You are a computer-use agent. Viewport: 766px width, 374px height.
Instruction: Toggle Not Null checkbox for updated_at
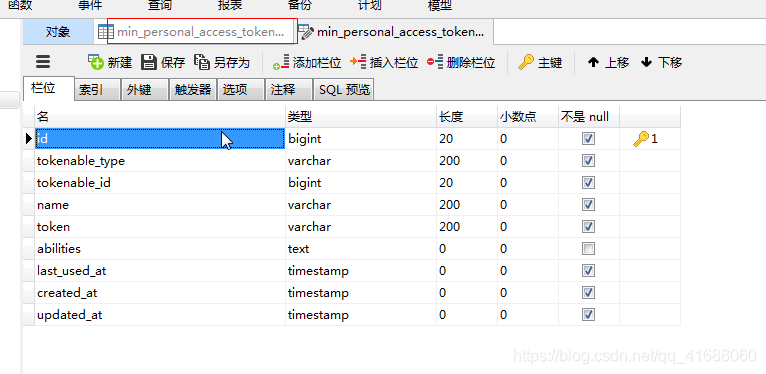(x=589, y=314)
